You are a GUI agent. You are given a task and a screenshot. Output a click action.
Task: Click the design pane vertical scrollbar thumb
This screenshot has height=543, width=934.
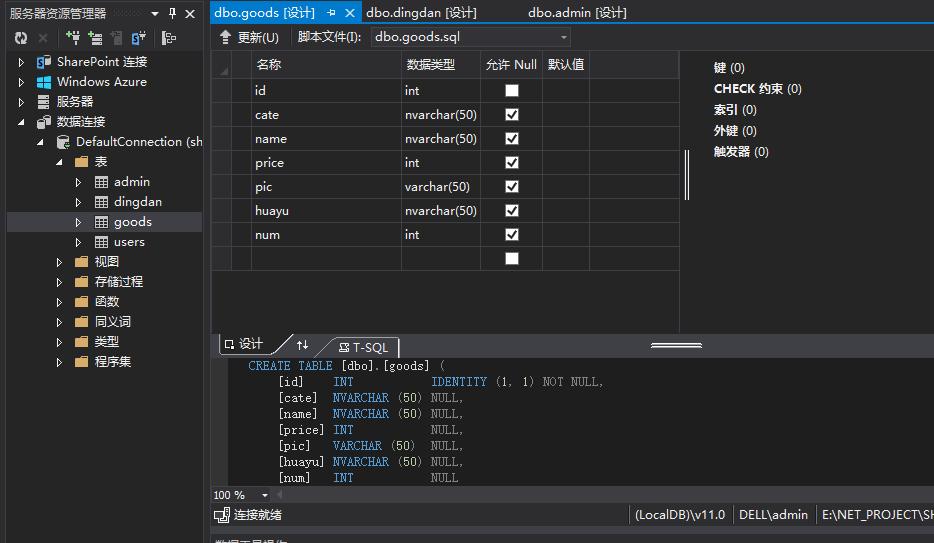[x=687, y=174]
